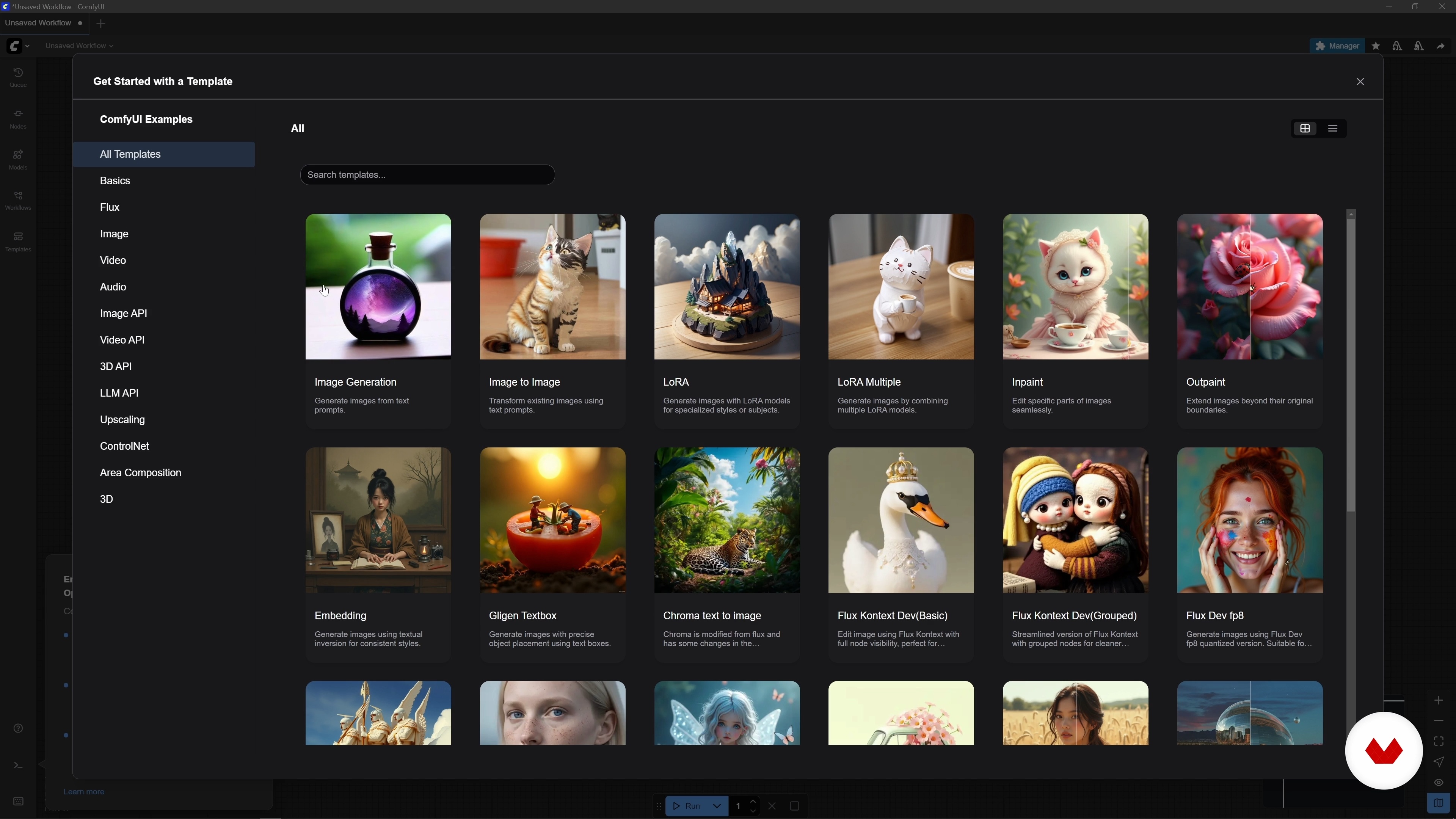The height and width of the screenshot is (819, 1456).
Task: Toggle the bottom console terminal icon
Action: pos(18,765)
